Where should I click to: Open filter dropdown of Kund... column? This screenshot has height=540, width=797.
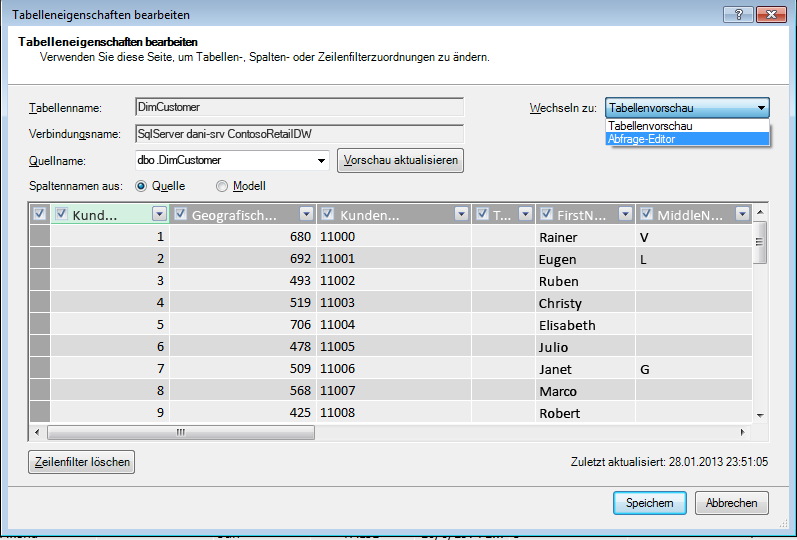[160, 214]
